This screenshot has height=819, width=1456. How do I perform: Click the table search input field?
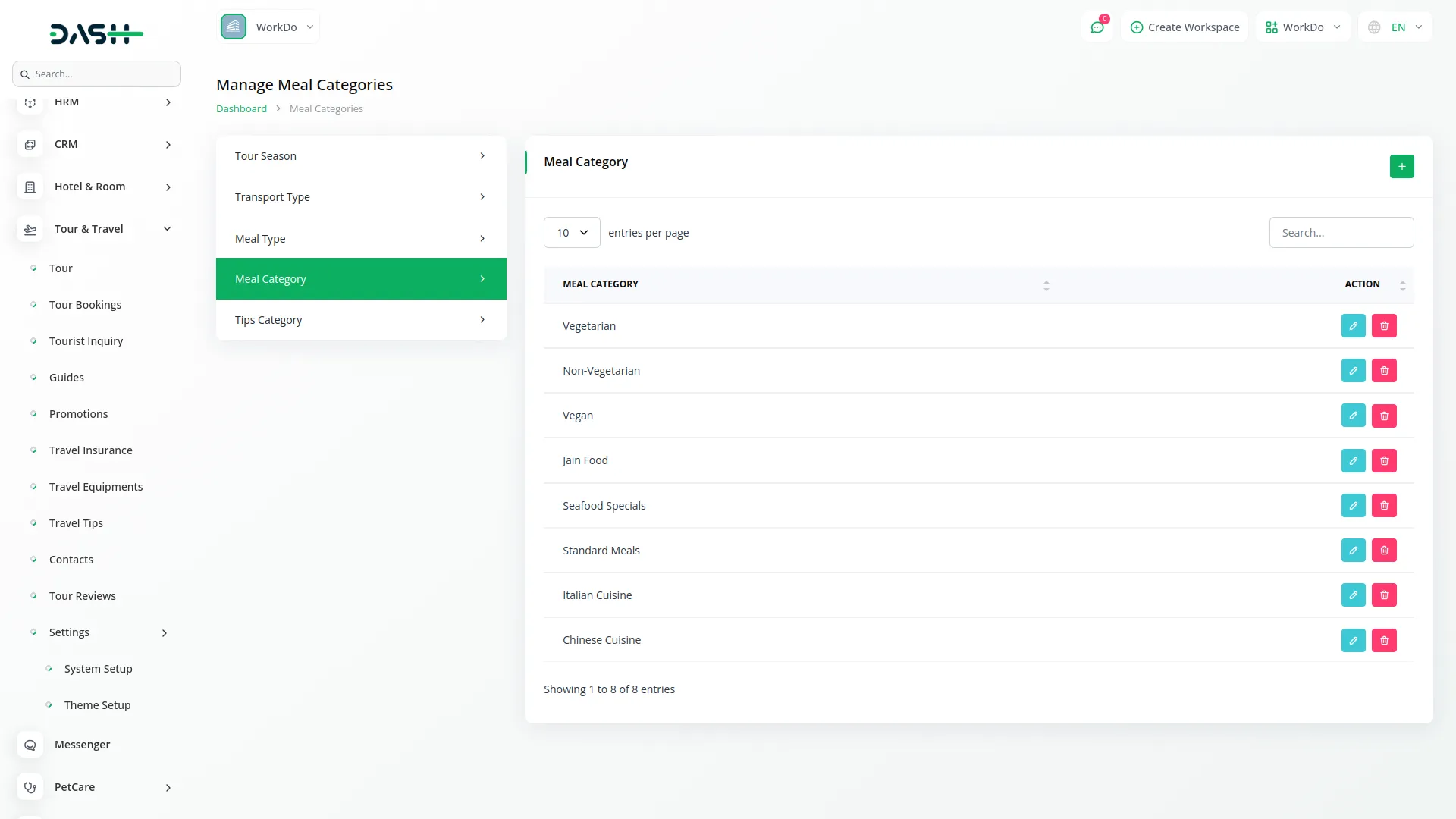point(1341,233)
